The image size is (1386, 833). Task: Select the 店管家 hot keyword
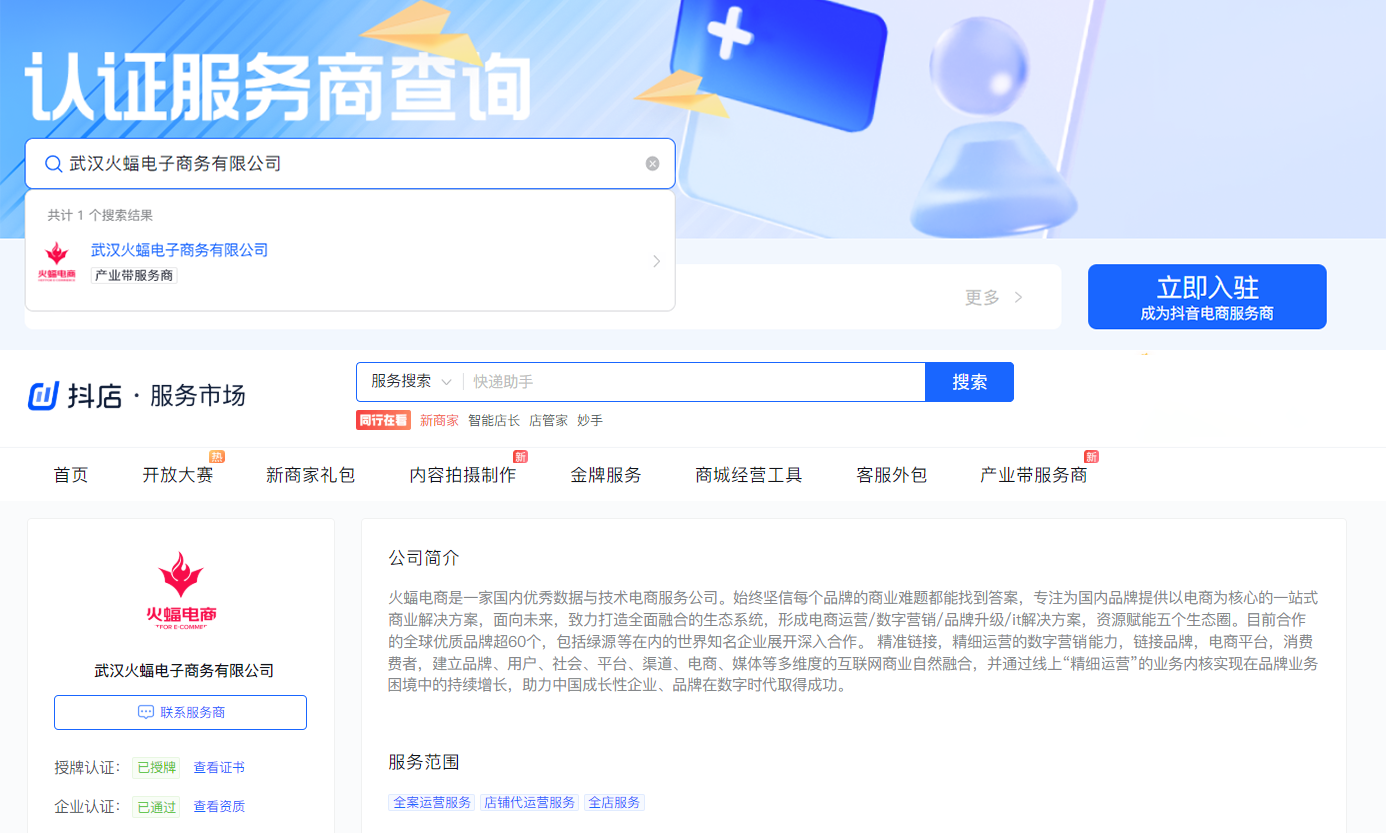pos(548,421)
